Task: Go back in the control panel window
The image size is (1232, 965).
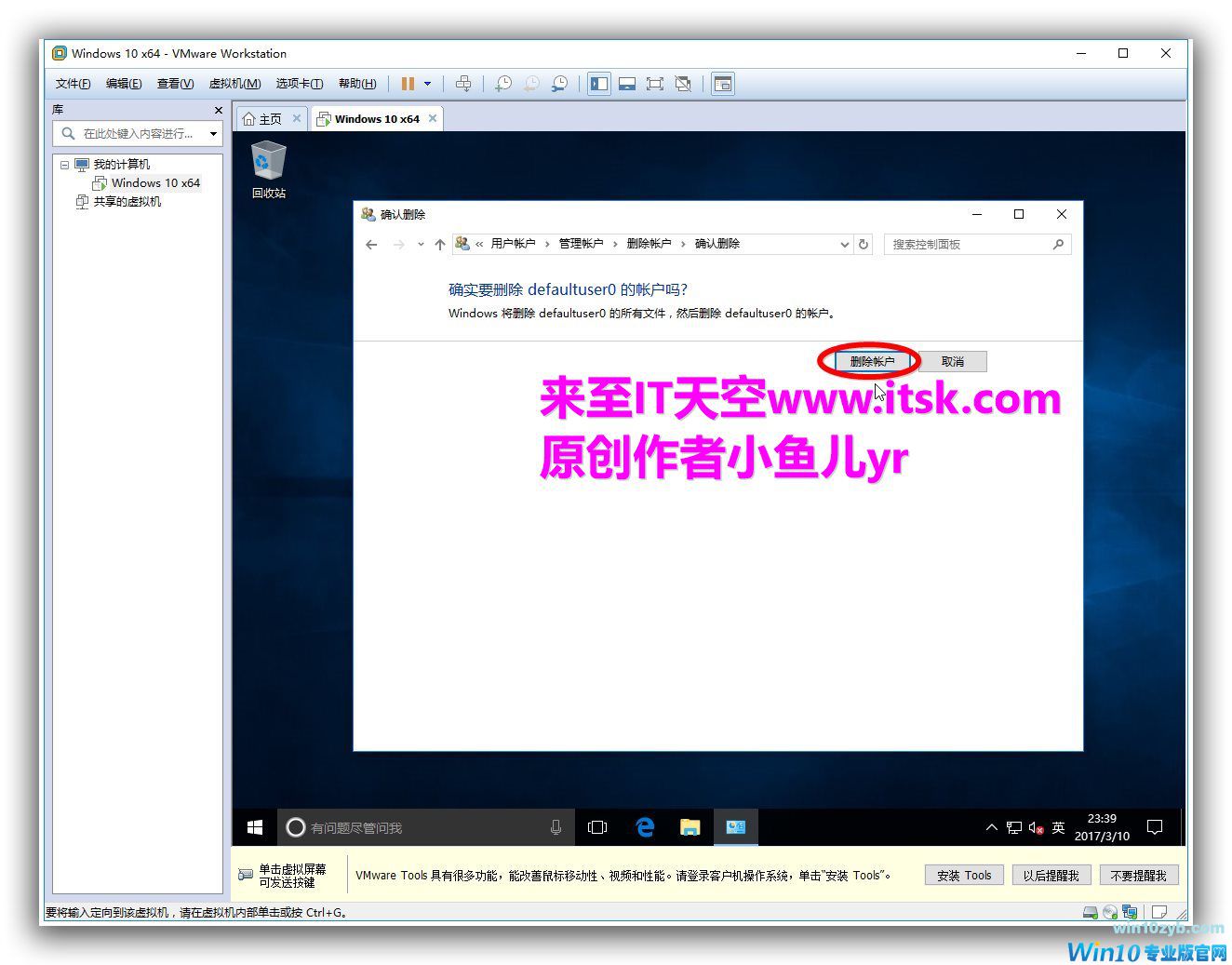Action: tap(371, 245)
